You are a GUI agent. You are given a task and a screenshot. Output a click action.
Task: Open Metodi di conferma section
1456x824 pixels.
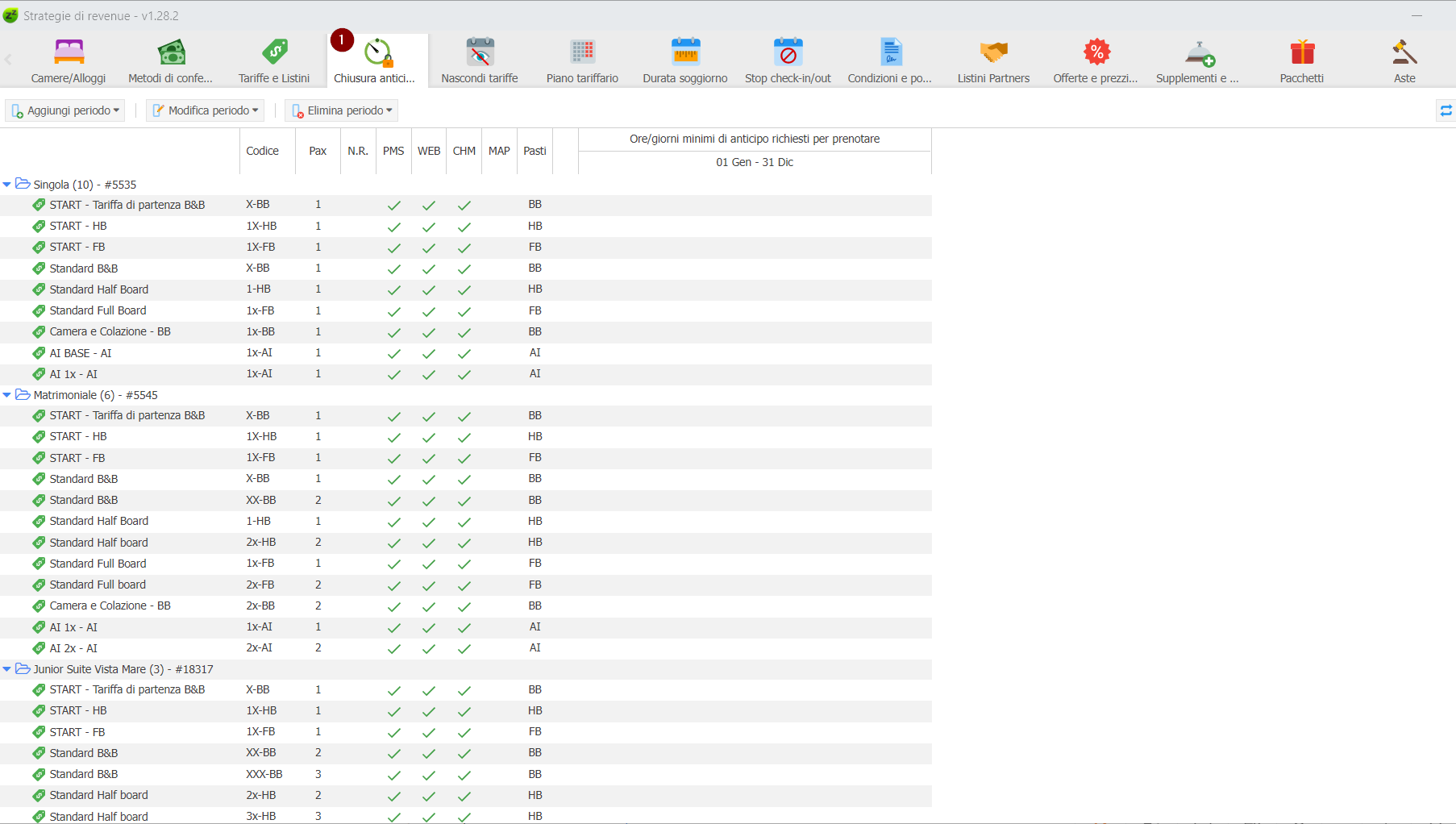click(171, 61)
